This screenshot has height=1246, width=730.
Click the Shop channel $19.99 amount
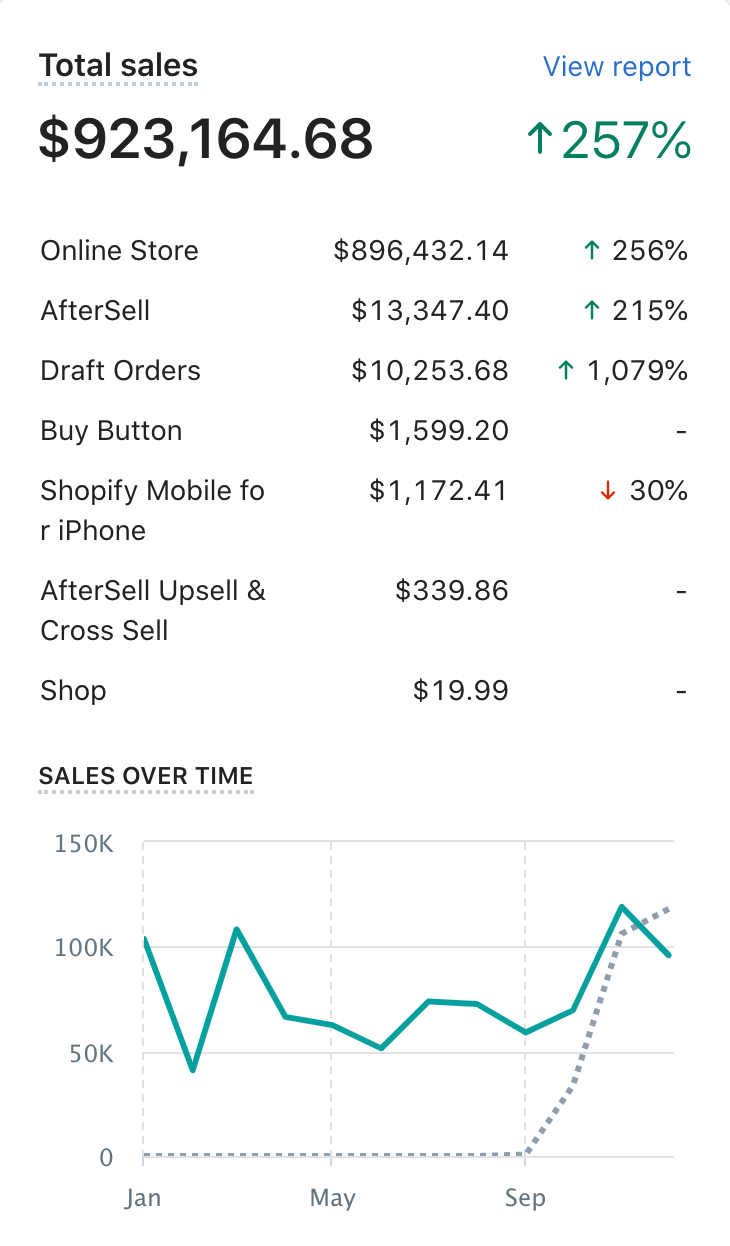[460, 691]
